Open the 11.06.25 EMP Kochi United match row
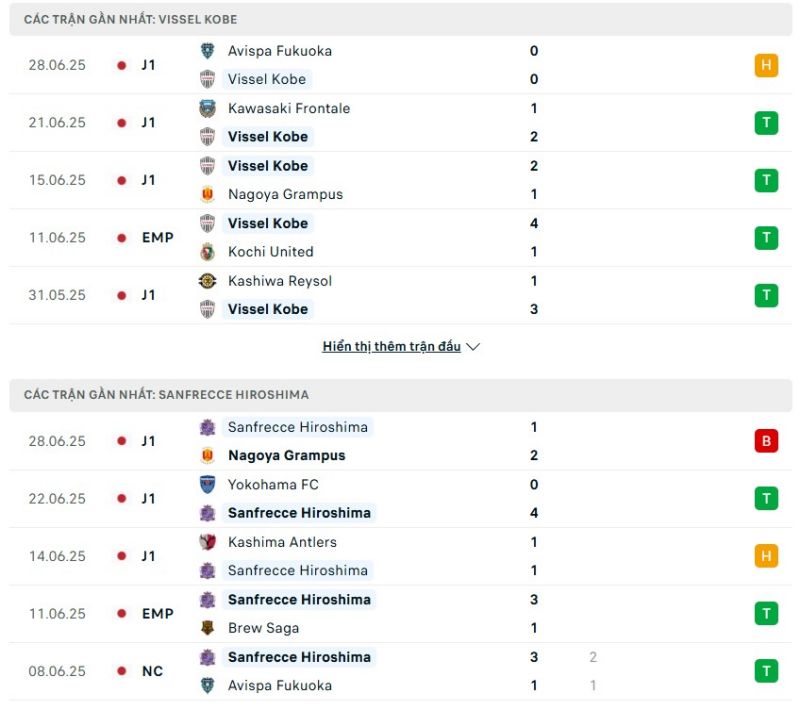Image resolution: width=800 pixels, height=710 pixels. (400, 238)
